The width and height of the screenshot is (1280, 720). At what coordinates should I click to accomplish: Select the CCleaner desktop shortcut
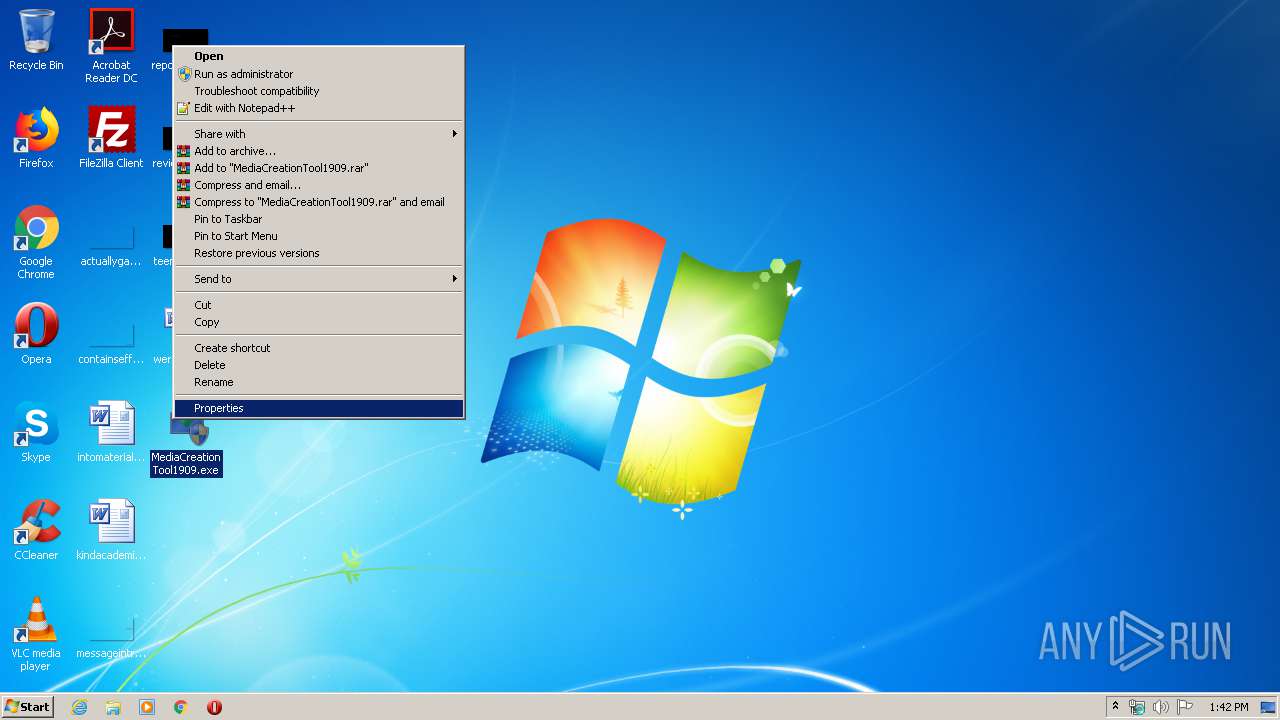36,530
